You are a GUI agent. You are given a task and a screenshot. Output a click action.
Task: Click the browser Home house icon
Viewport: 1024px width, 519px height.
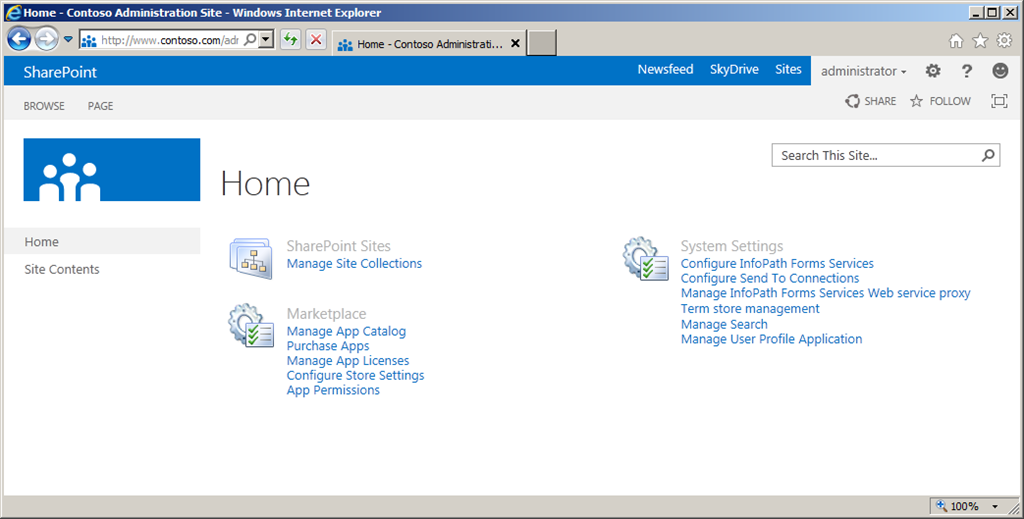(956, 41)
